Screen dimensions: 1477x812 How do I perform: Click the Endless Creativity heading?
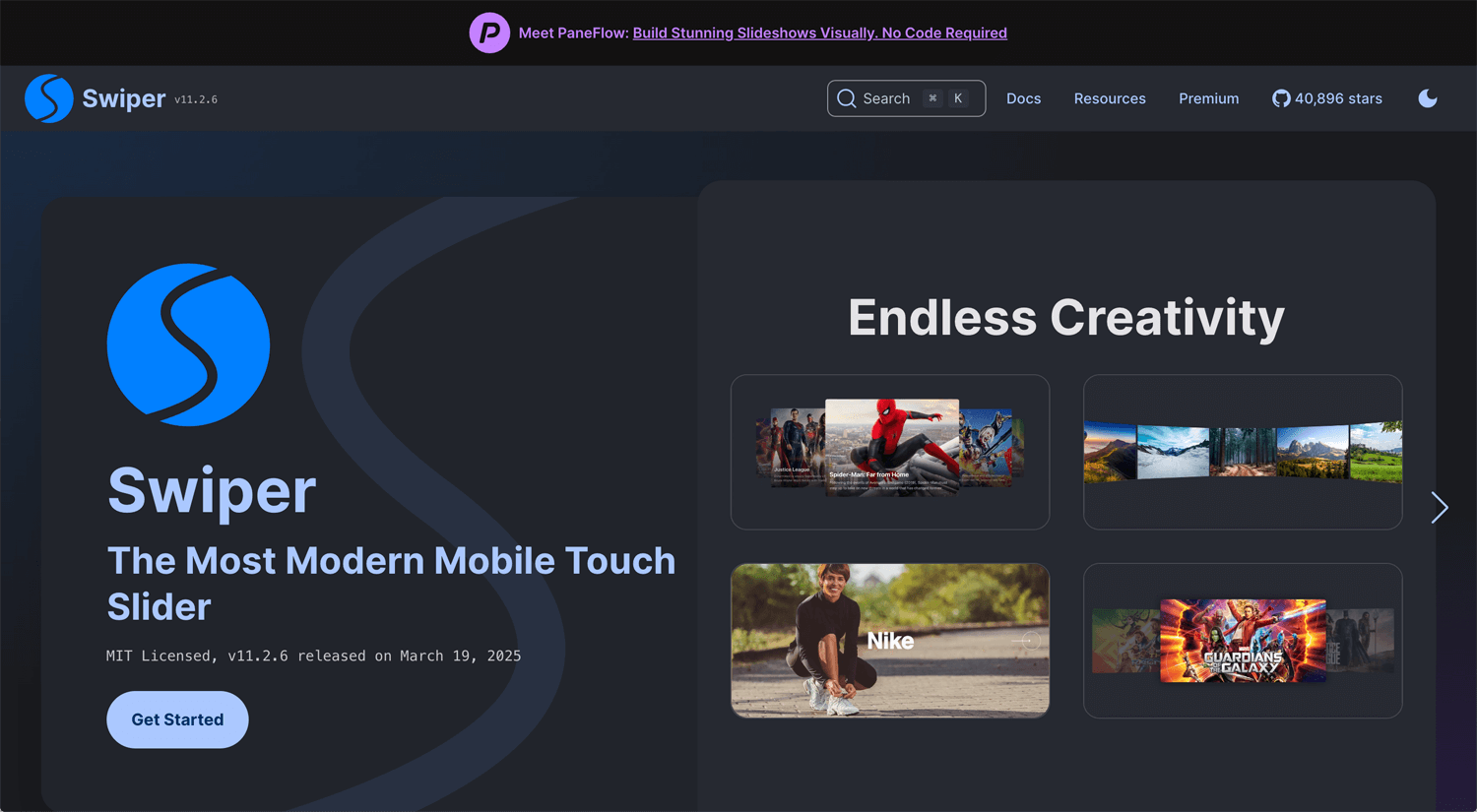[x=1066, y=318]
